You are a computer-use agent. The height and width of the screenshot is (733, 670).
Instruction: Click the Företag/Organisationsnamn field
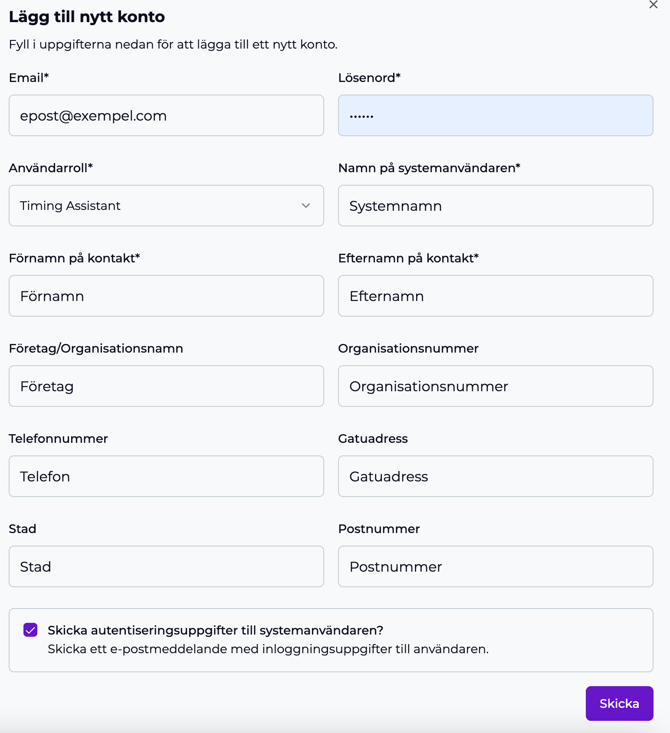click(166, 386)
